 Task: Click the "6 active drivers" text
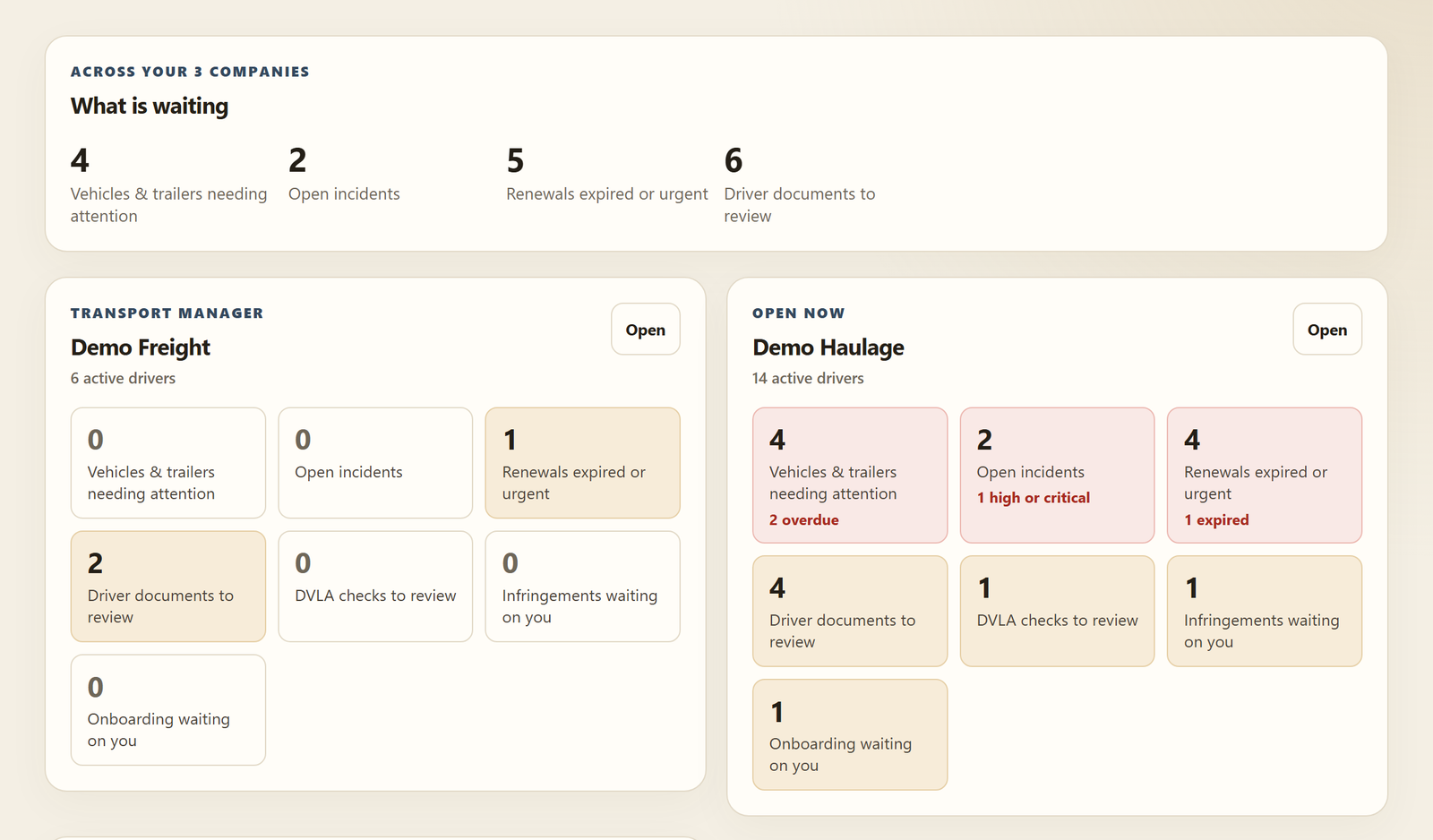[124, 378]
